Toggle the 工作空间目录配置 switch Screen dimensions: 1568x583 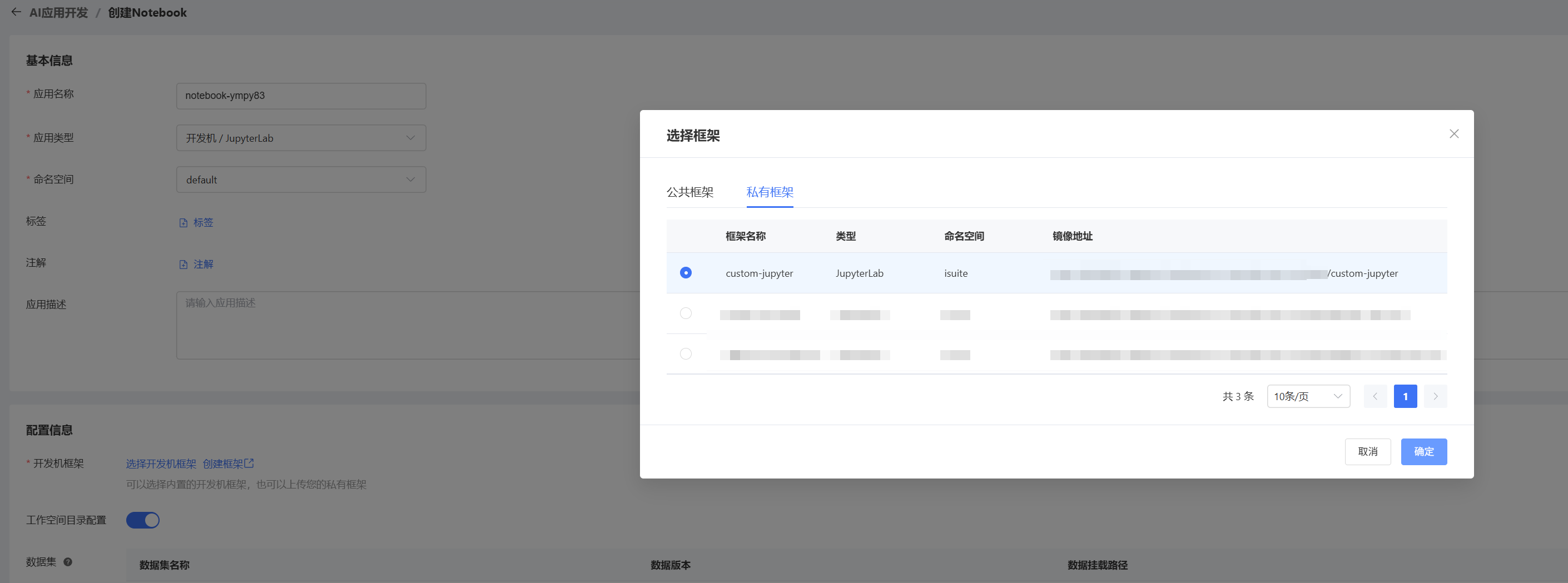click(x=143, y=520)
